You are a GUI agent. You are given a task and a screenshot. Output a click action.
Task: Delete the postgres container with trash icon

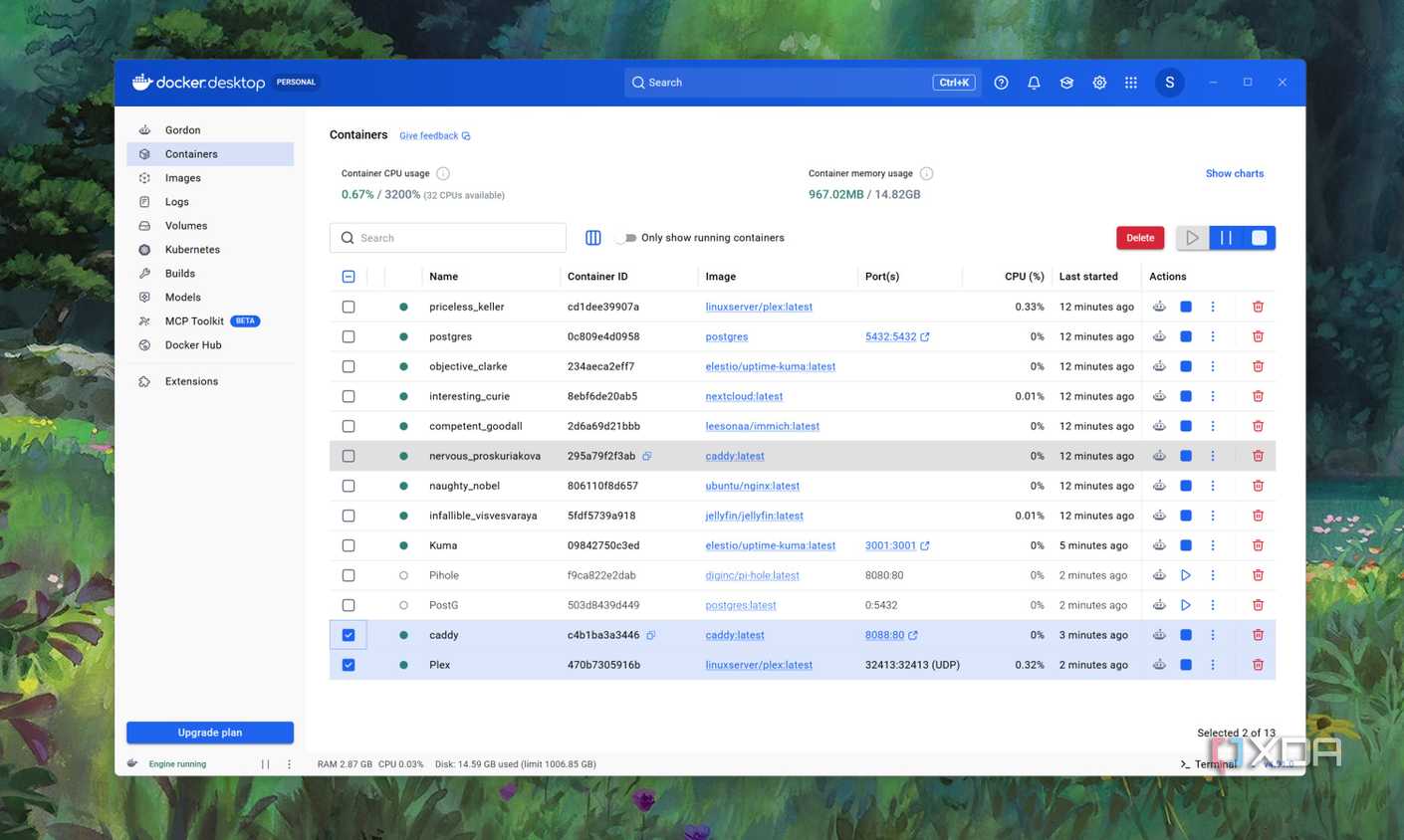click(1258, 336)
